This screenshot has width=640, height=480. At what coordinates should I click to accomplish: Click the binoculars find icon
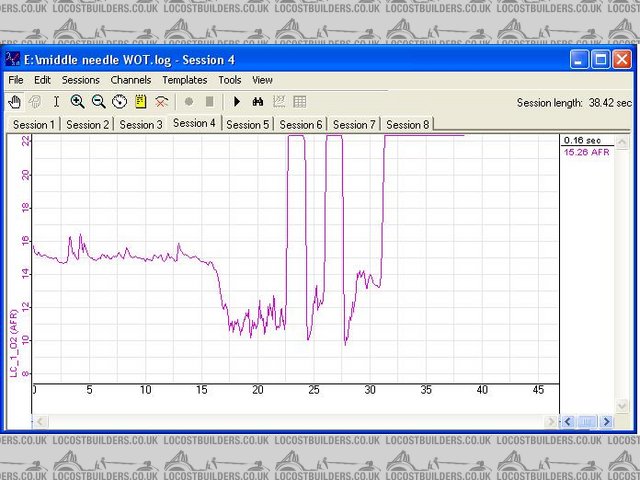coord(257,102)
